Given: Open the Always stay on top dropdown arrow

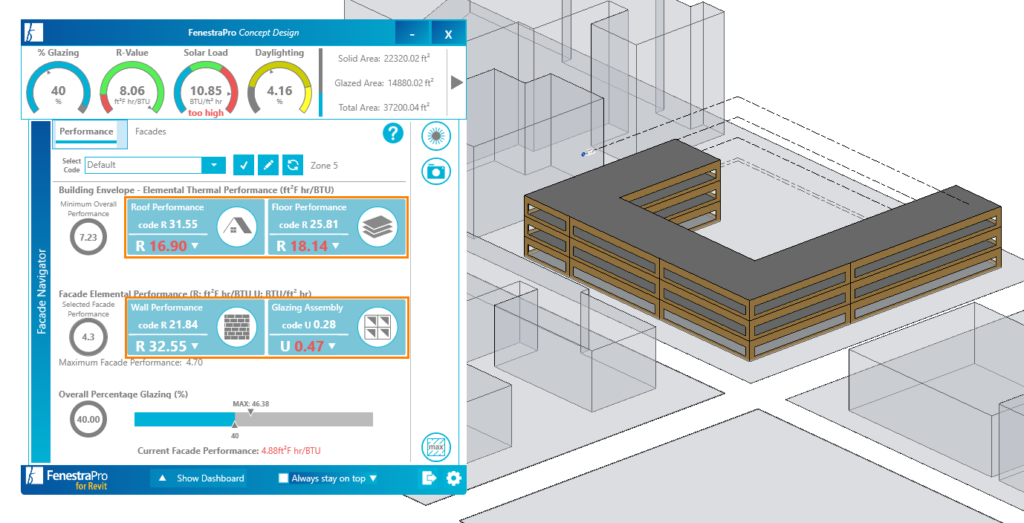Looking at the screenshot, I should (373, 478).
